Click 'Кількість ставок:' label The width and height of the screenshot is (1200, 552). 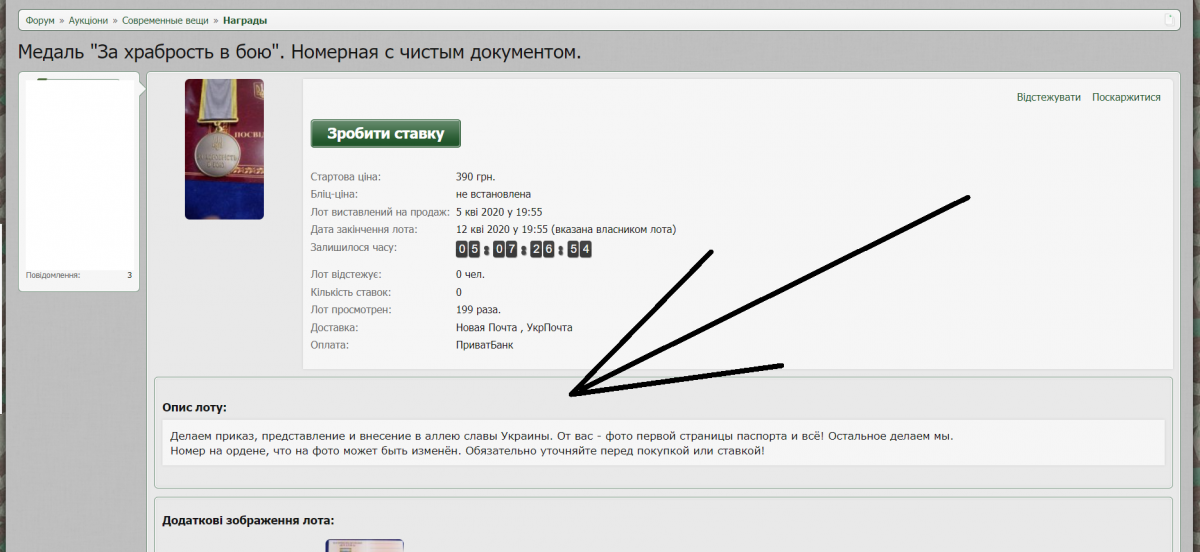pos(351,292)
